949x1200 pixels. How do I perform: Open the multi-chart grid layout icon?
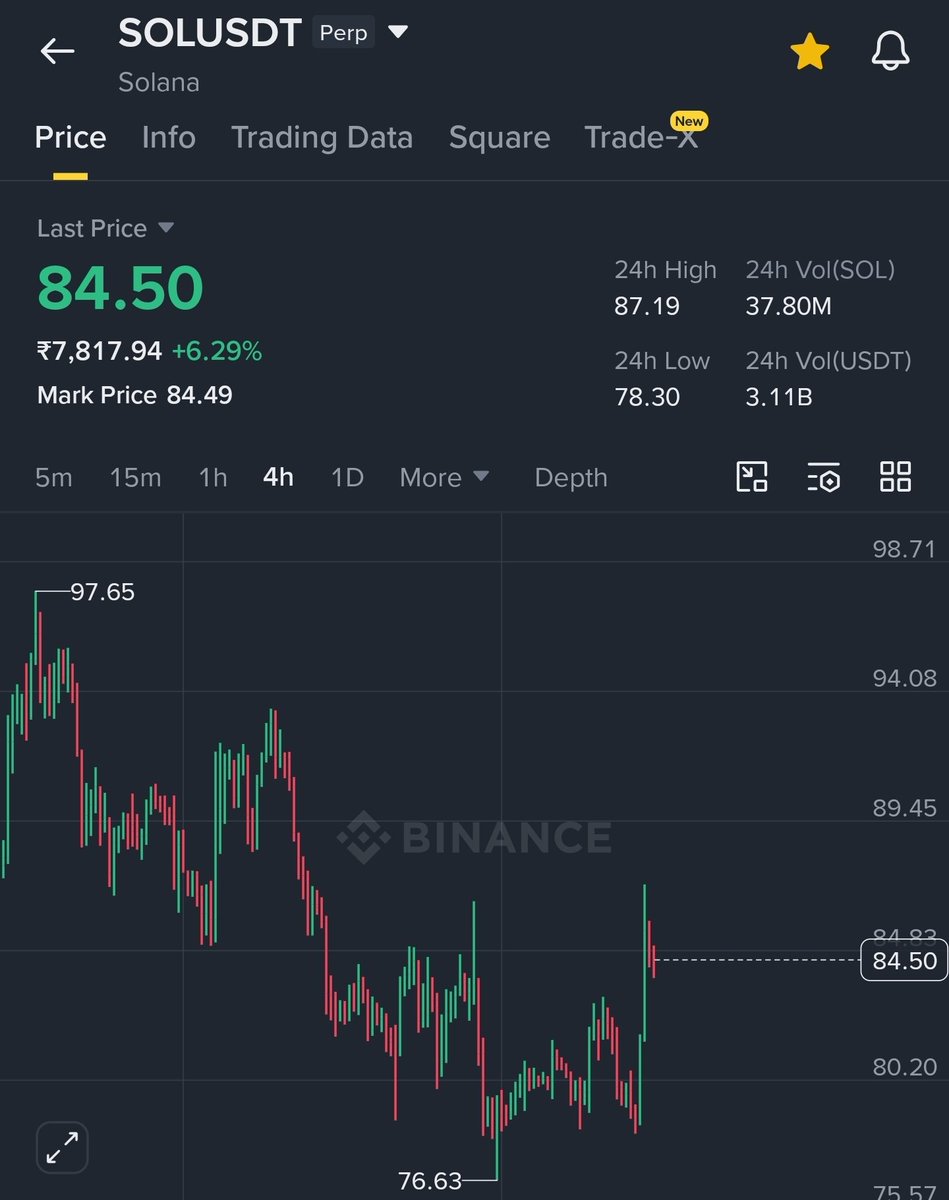[x=895, y=477]
